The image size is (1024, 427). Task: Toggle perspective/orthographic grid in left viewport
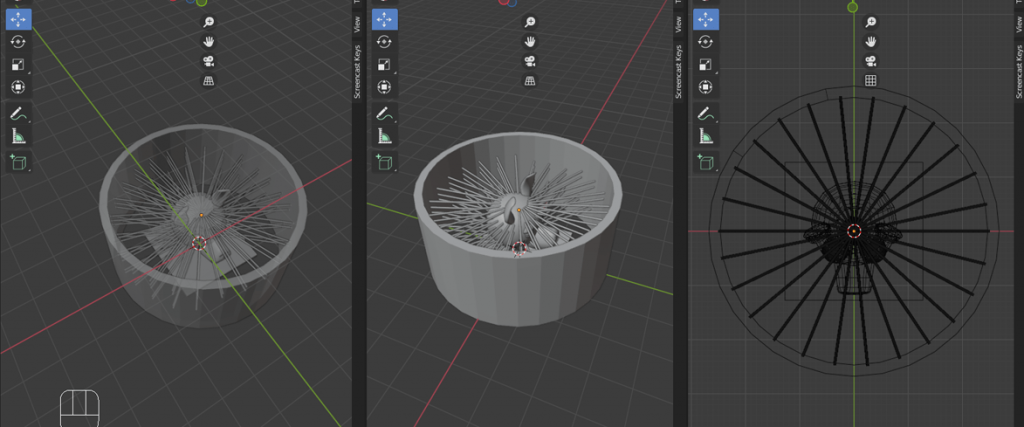208,81
